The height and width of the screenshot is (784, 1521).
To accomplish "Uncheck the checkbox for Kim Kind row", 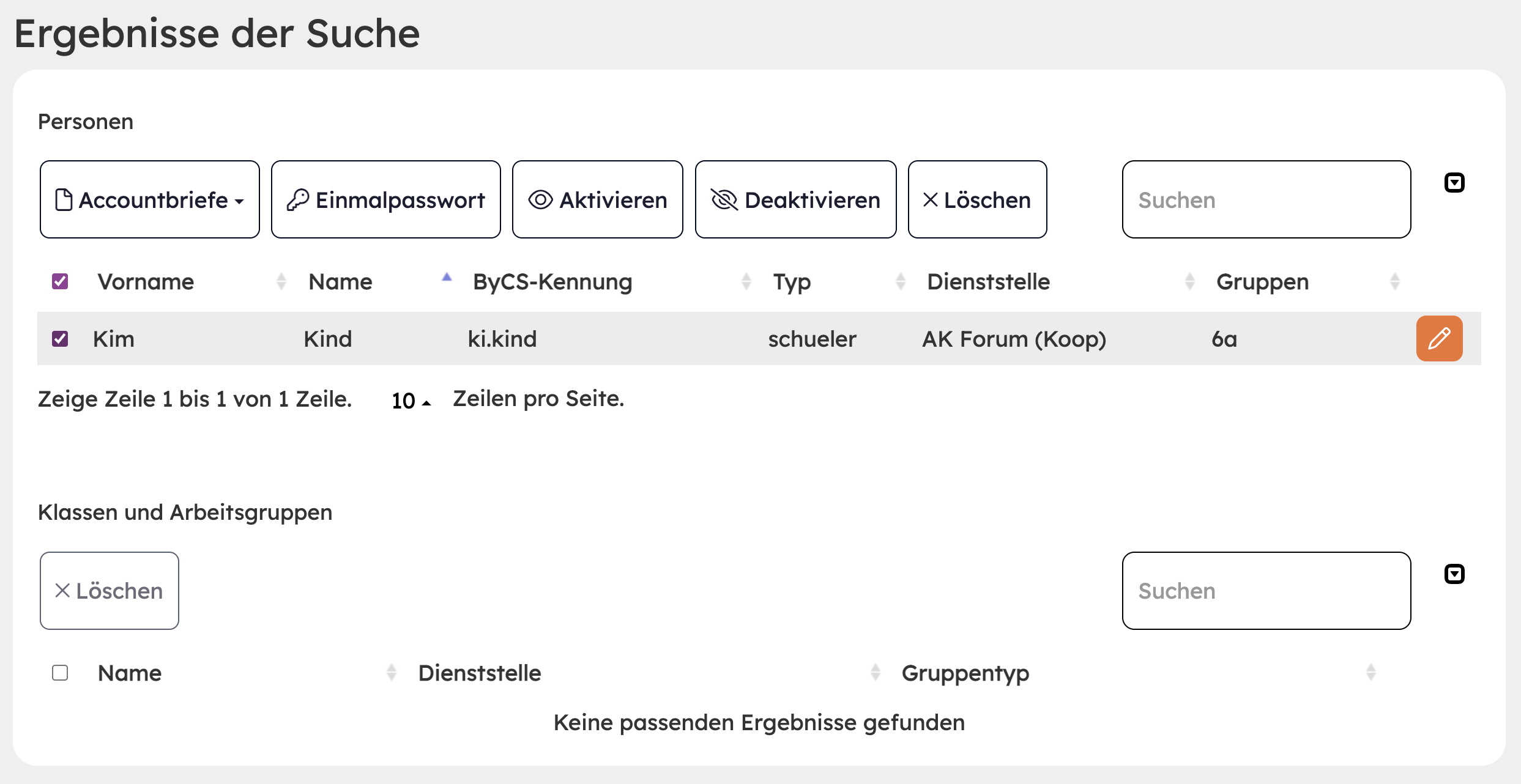I will click(60, 339).
